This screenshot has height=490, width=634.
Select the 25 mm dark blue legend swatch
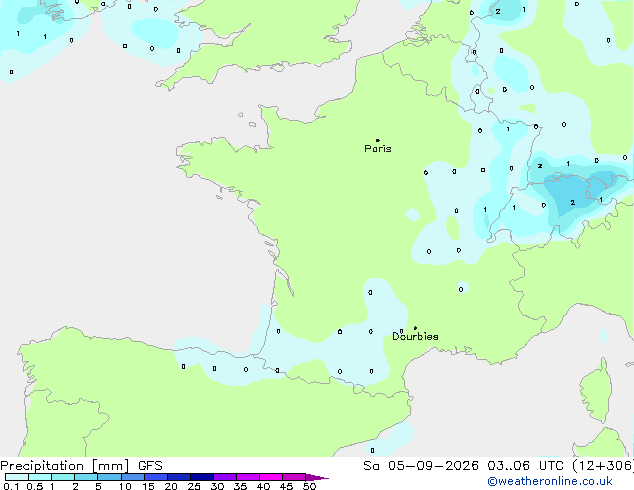201,477
